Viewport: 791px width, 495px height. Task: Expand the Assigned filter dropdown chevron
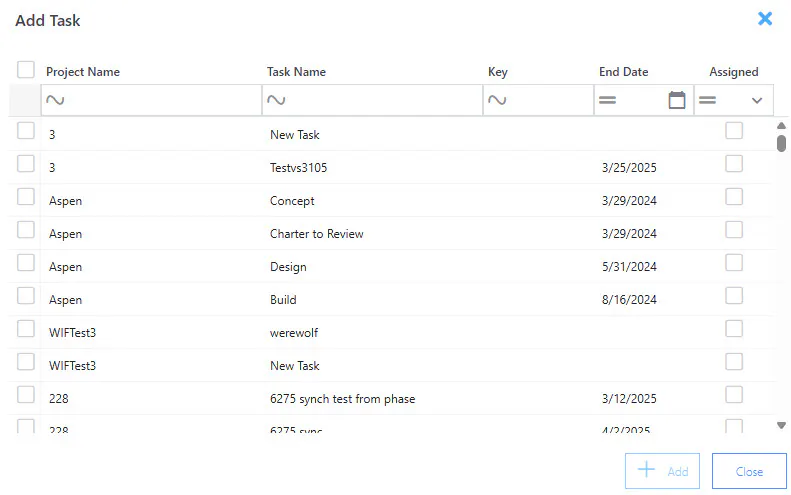click(x=757, y=100)
